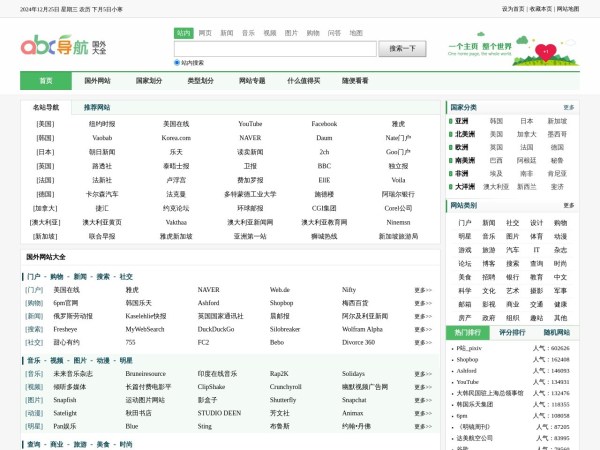The height and width of the screenshot is (450, 600).
Task: Select the 随机网站 tab
Action: (556, 332)
